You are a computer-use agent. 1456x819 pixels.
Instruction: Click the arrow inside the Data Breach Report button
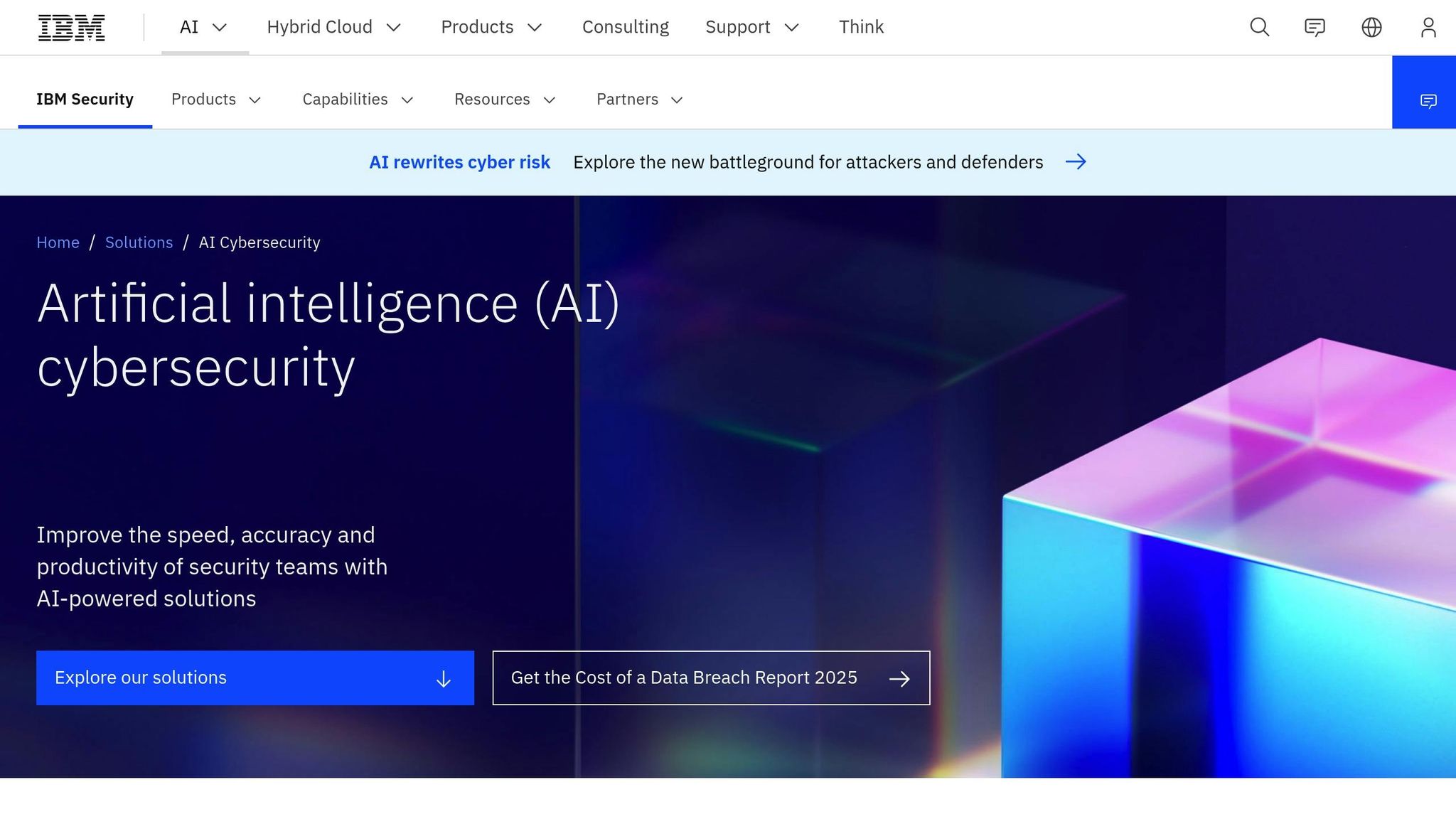click(x=899, y=678)
